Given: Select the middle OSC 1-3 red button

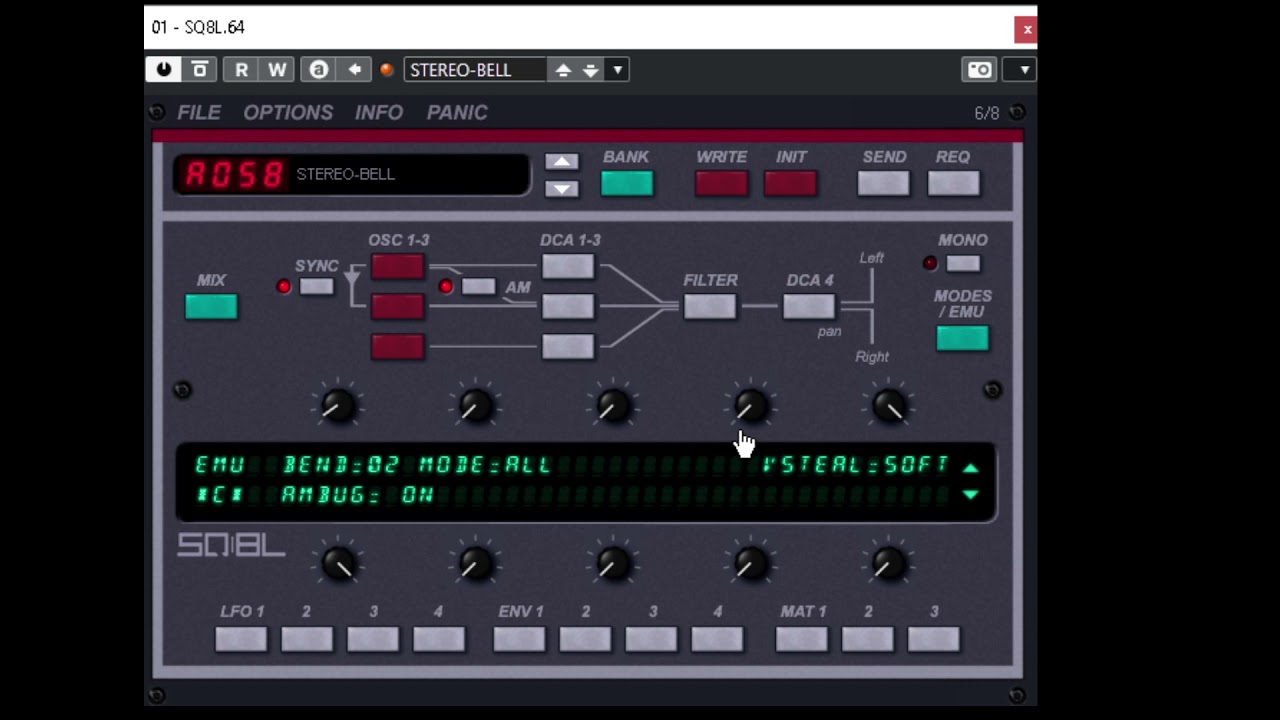Looking at the screenshot, I should coord(397,307).
